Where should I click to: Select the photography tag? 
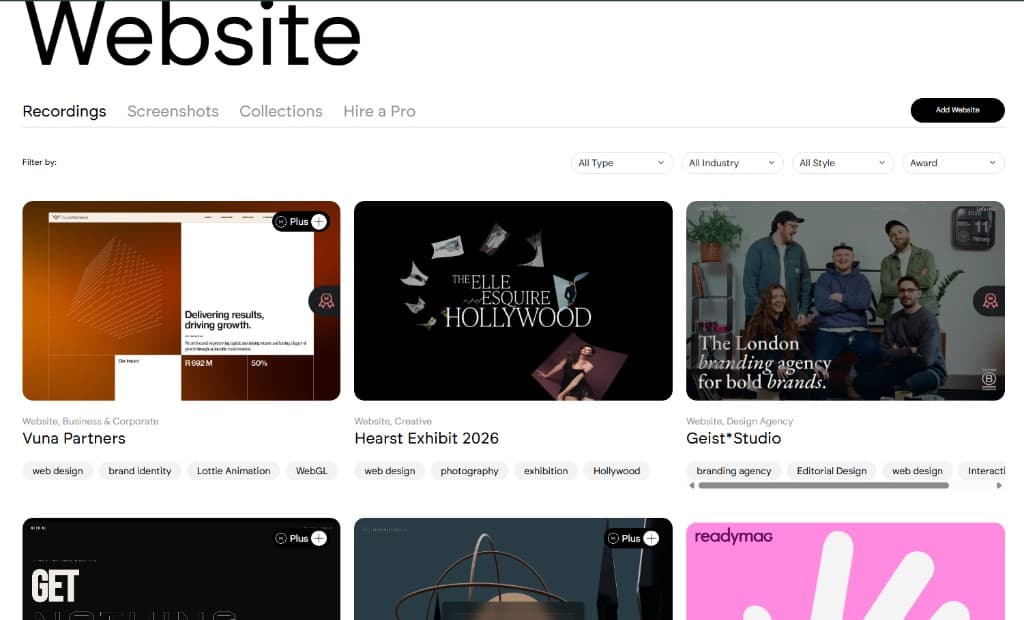[469, 470]
